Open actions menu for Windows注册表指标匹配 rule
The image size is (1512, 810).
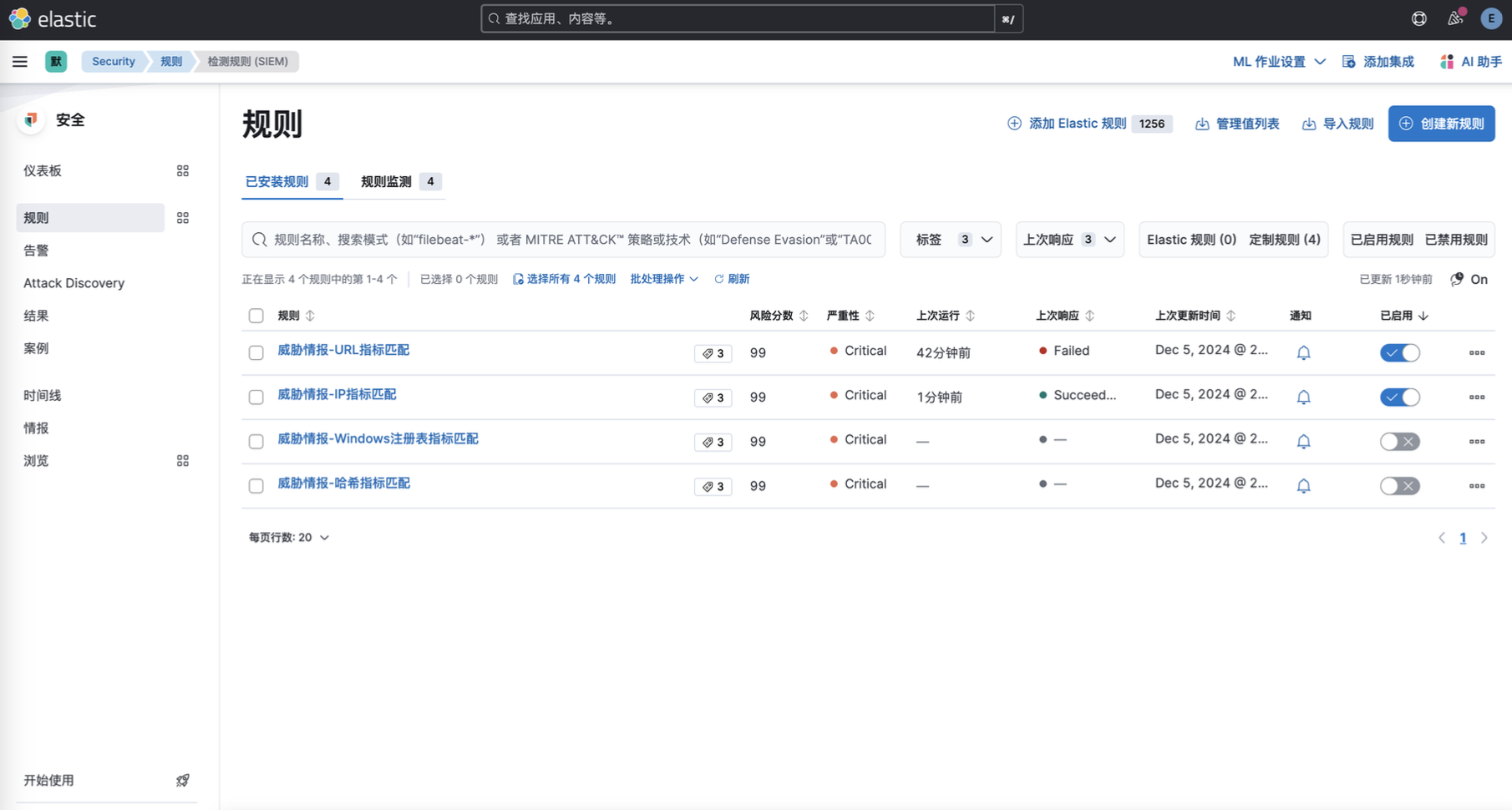[1477, 441]
